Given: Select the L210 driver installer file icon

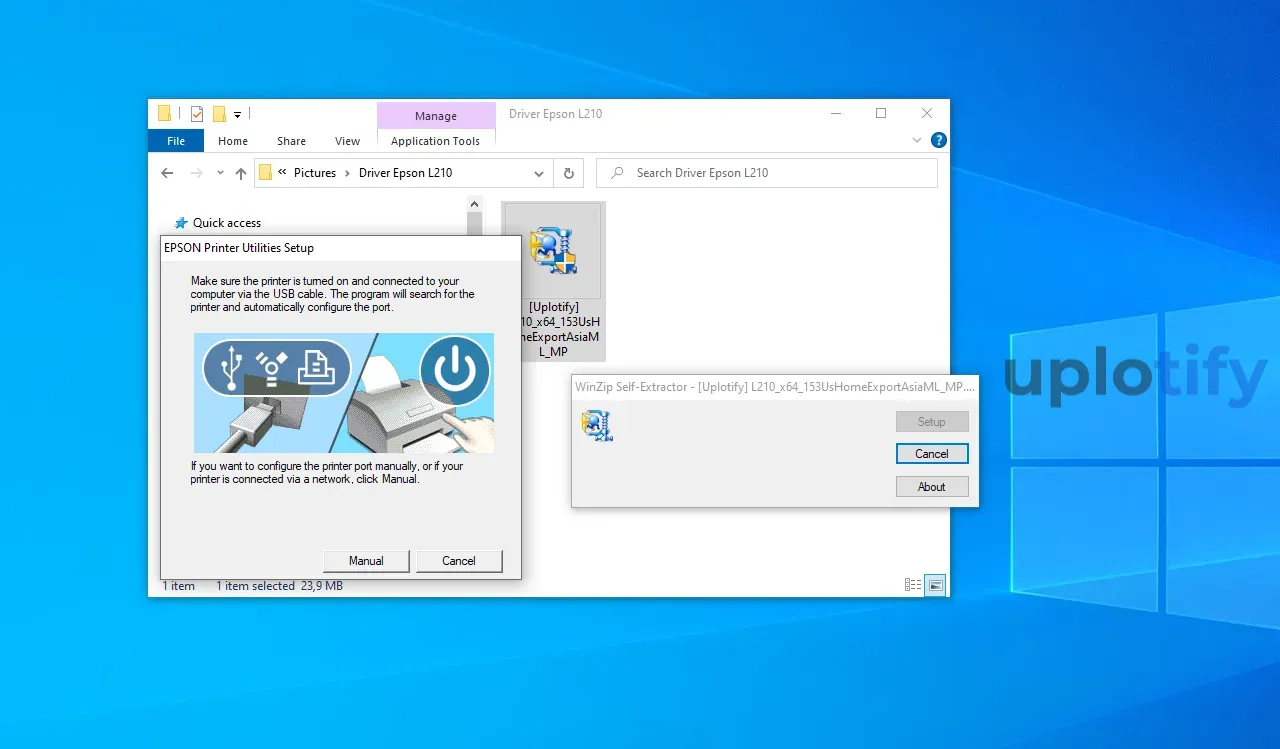Looking at the screenshot, I should [553, 250].
